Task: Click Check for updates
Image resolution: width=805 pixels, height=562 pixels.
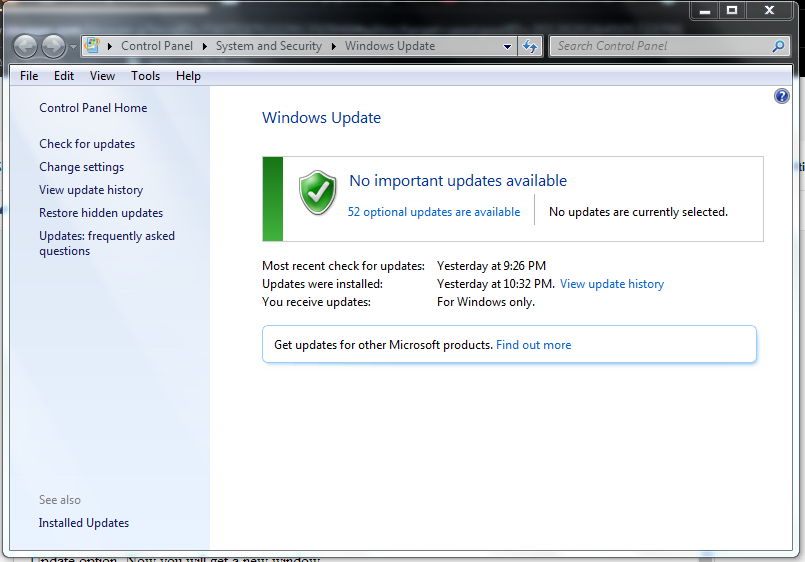Action: (87, 144)
